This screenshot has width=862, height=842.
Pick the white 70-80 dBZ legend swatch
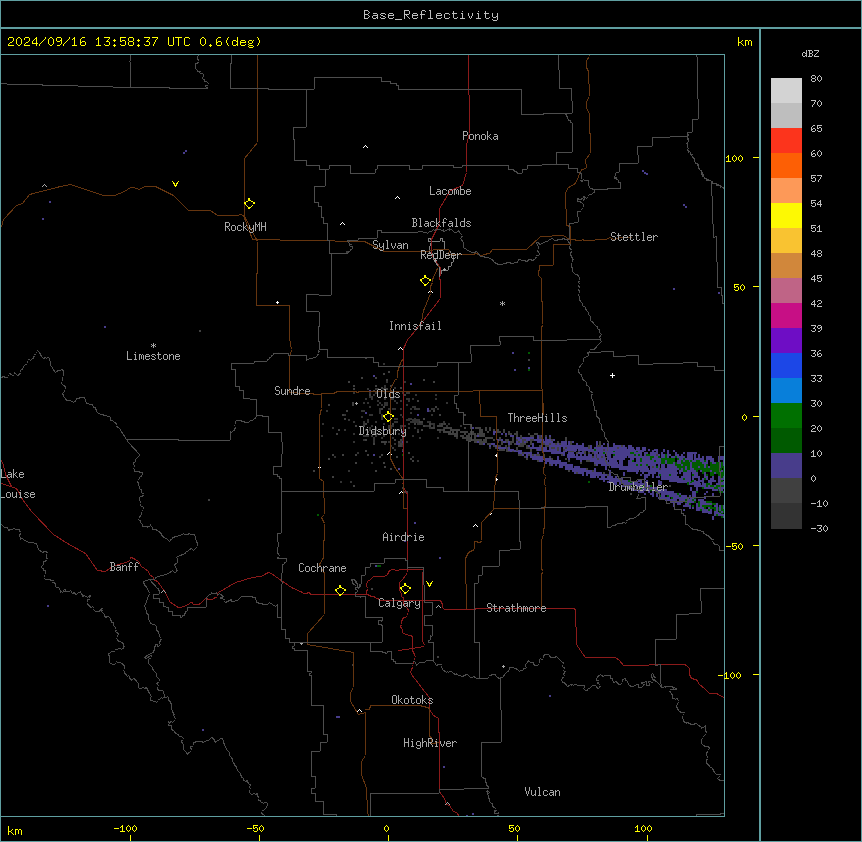(786, 91)
